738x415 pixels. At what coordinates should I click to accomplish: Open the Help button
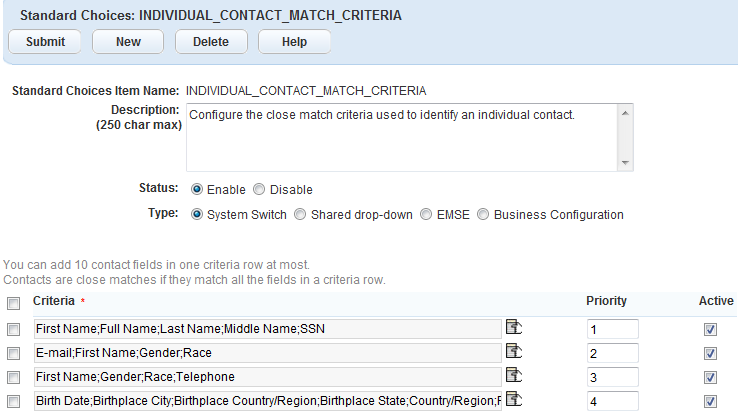(x=294, y=42)
